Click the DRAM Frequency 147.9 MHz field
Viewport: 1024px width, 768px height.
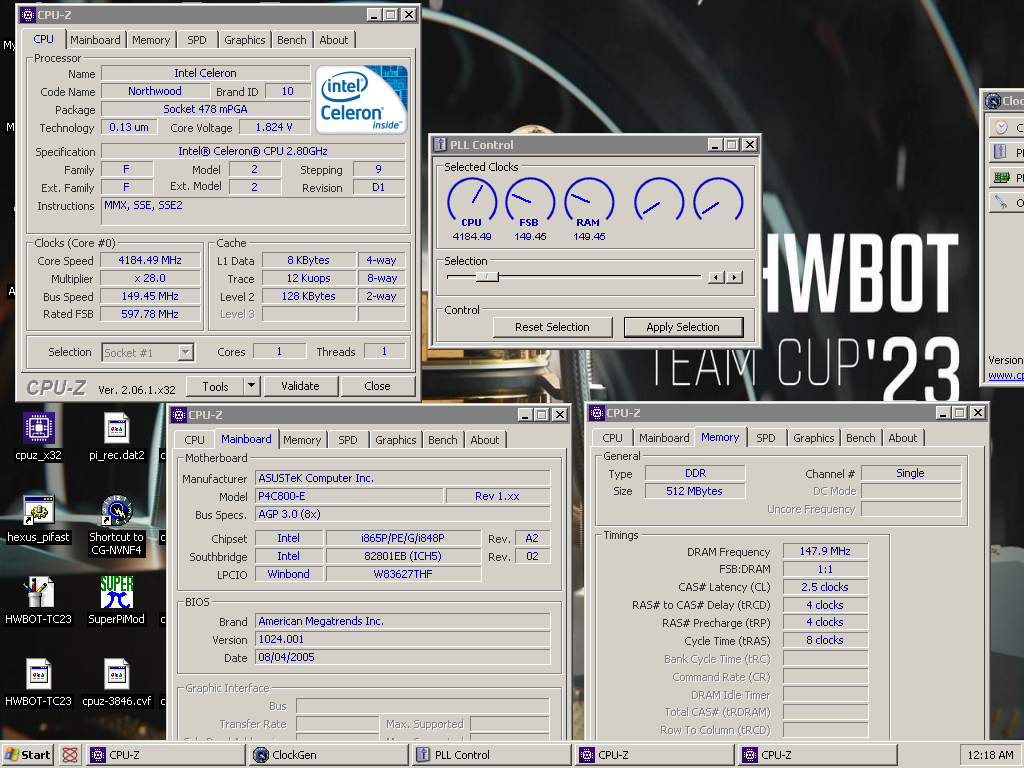click(x=825, y=551)
